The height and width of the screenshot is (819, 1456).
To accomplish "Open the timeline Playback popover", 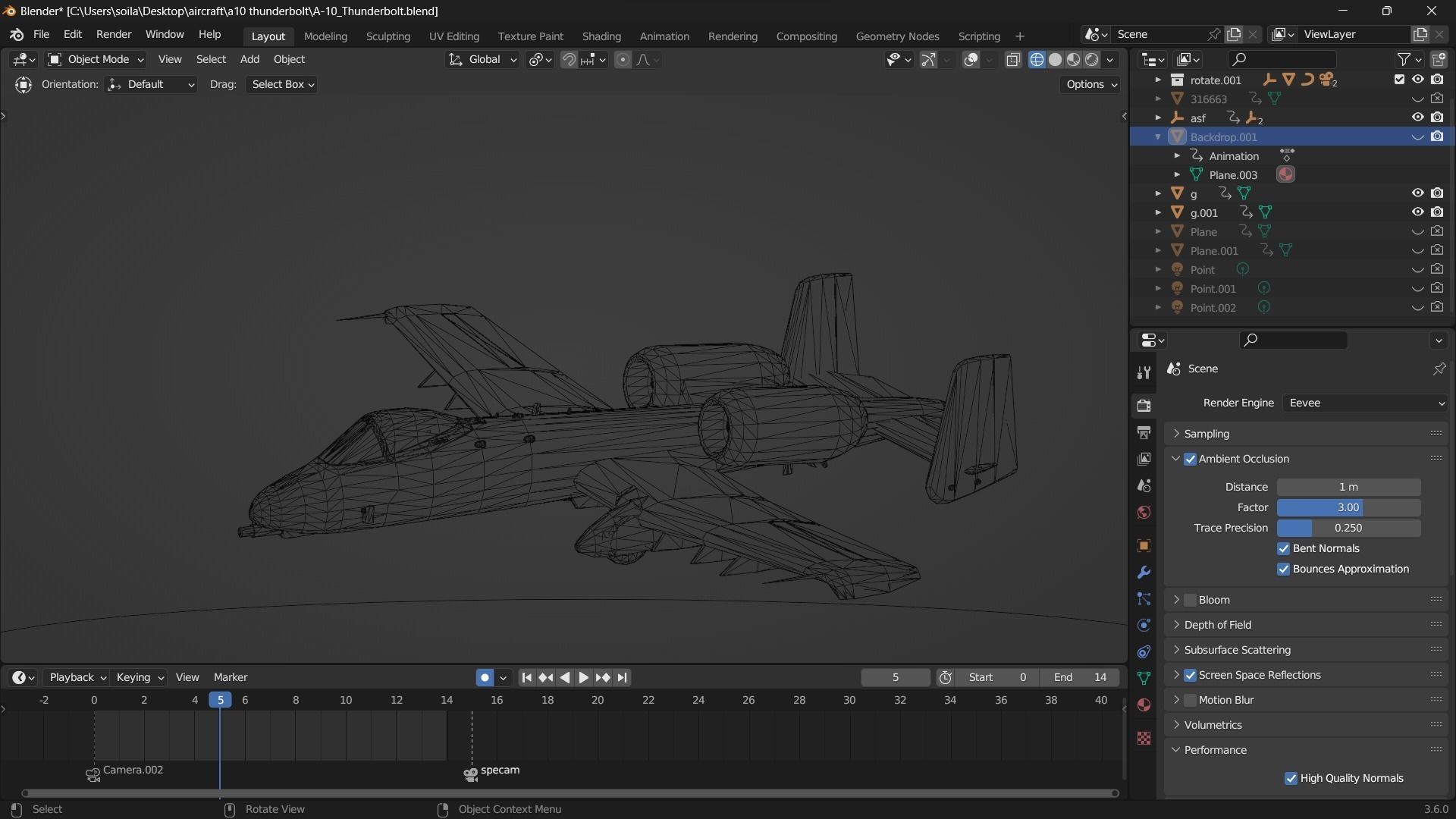I will 77,677.
